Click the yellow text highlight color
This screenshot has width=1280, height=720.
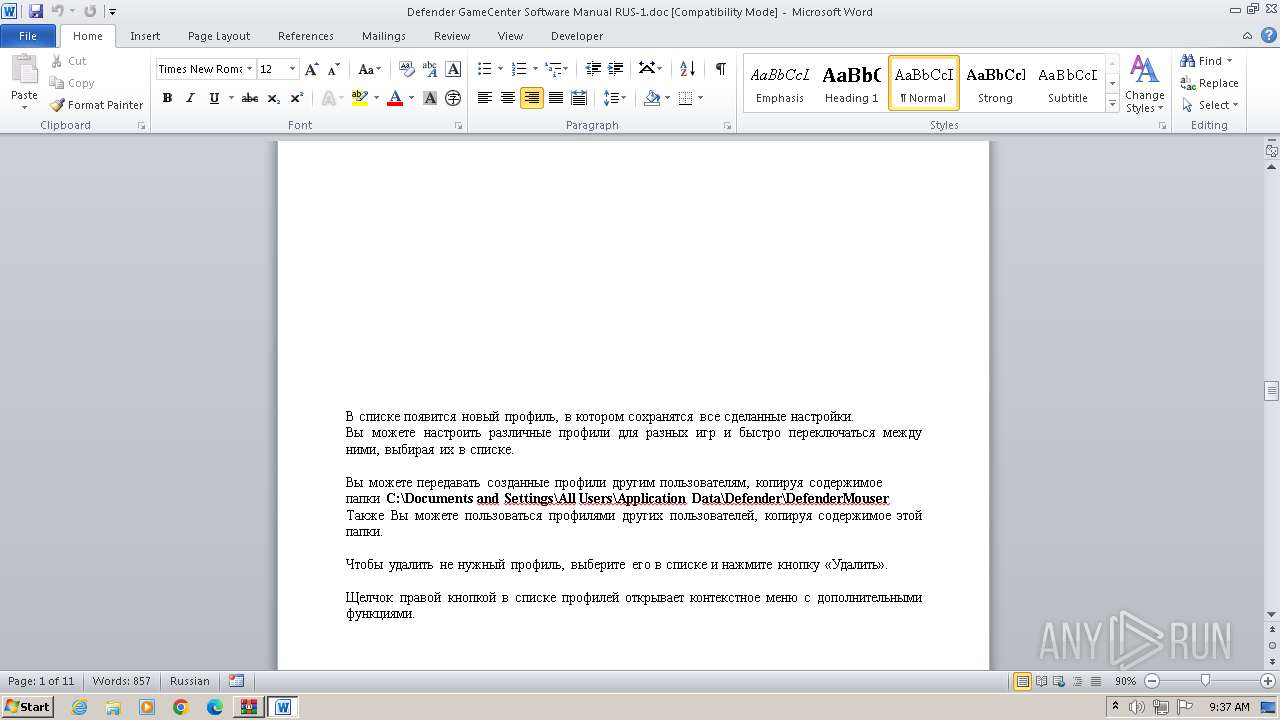coord(359,98)
